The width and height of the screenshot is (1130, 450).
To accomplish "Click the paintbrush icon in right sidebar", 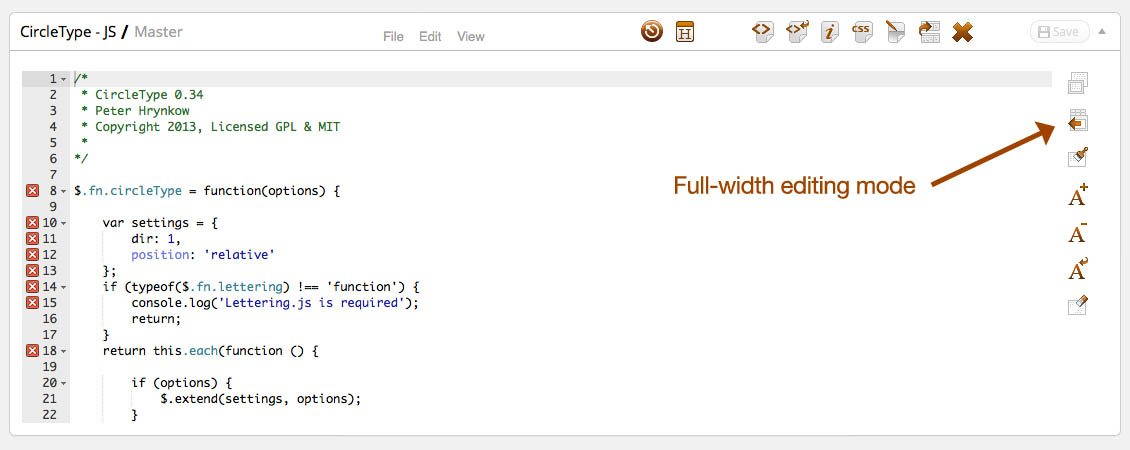I will [x=1077, y=157].
